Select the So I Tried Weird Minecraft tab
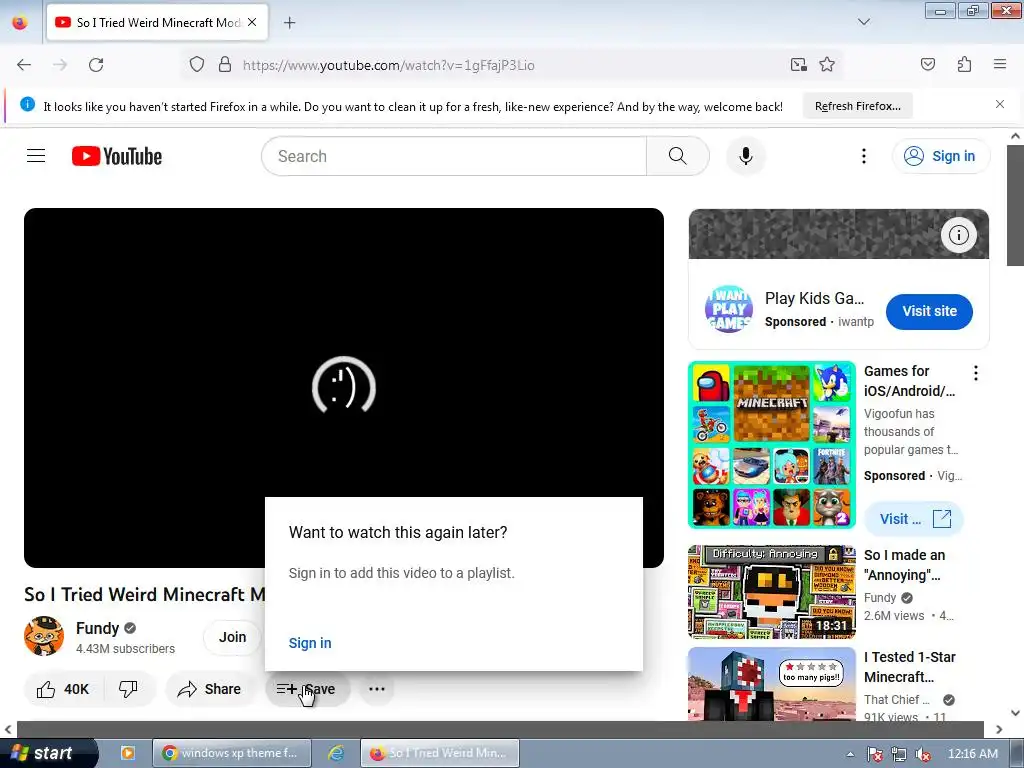The width and height of the screenshot is (1024, 768). click(157, 22)
